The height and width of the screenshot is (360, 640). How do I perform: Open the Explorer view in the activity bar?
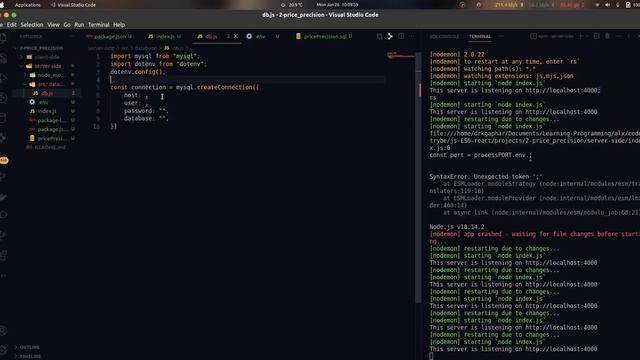[3, 39]
